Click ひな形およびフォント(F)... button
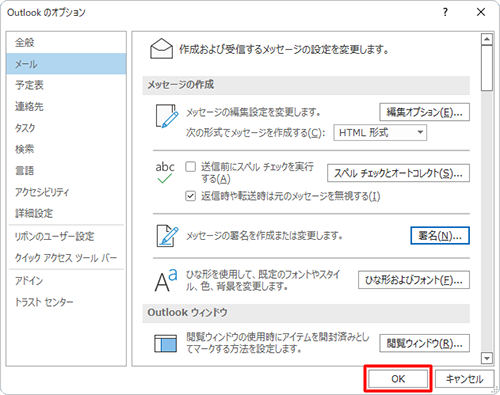 [414, 280]
